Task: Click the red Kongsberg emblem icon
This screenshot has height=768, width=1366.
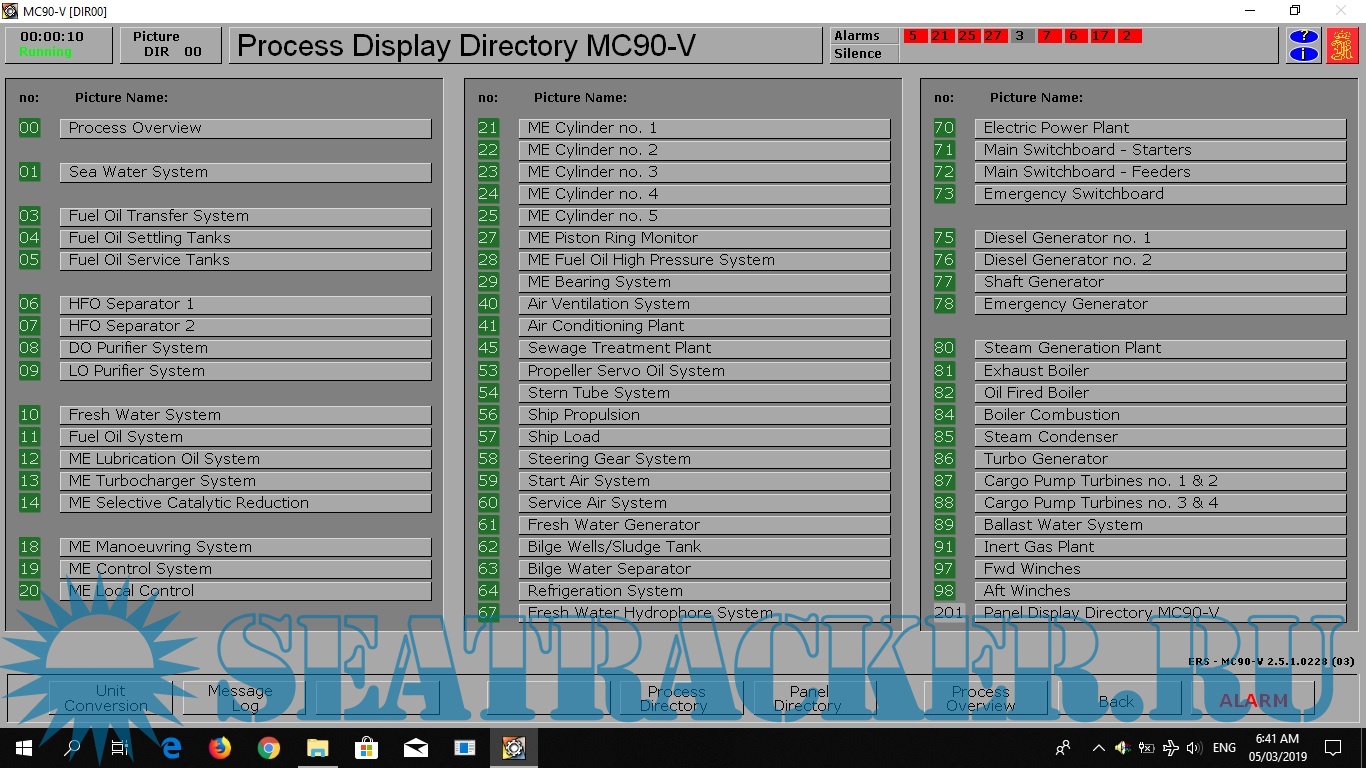Action: pyautogui.click(x=1342, y=46)
